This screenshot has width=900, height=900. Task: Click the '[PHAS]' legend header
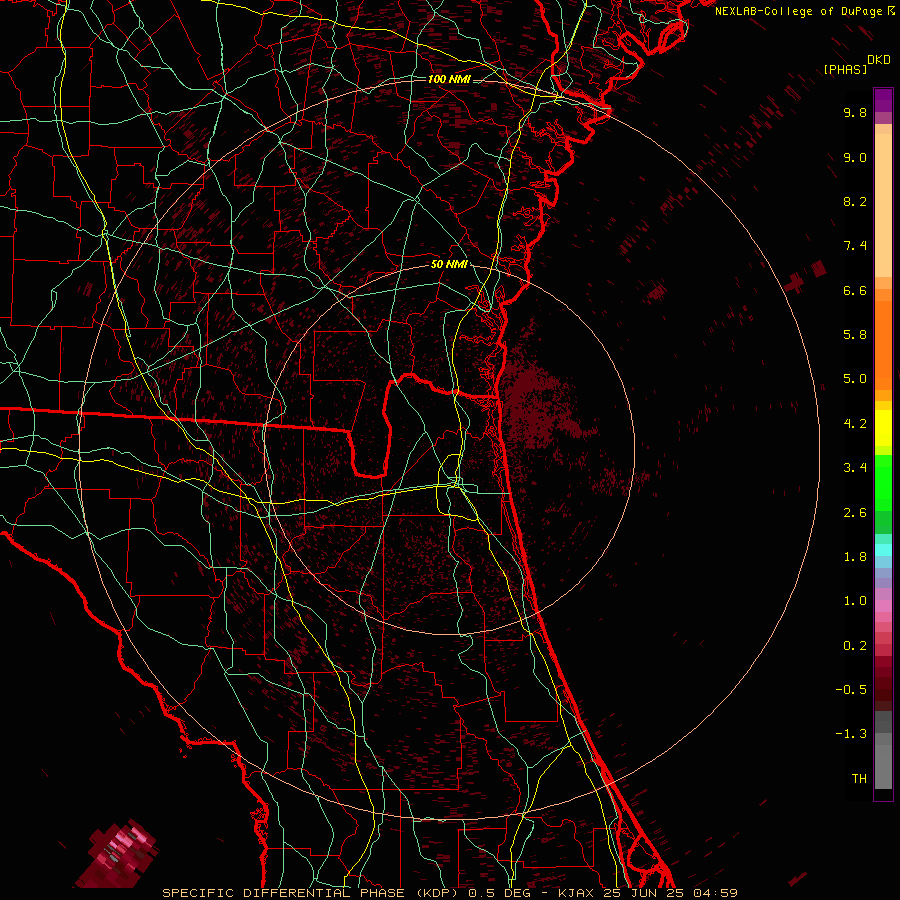click(x=845, y=69)
